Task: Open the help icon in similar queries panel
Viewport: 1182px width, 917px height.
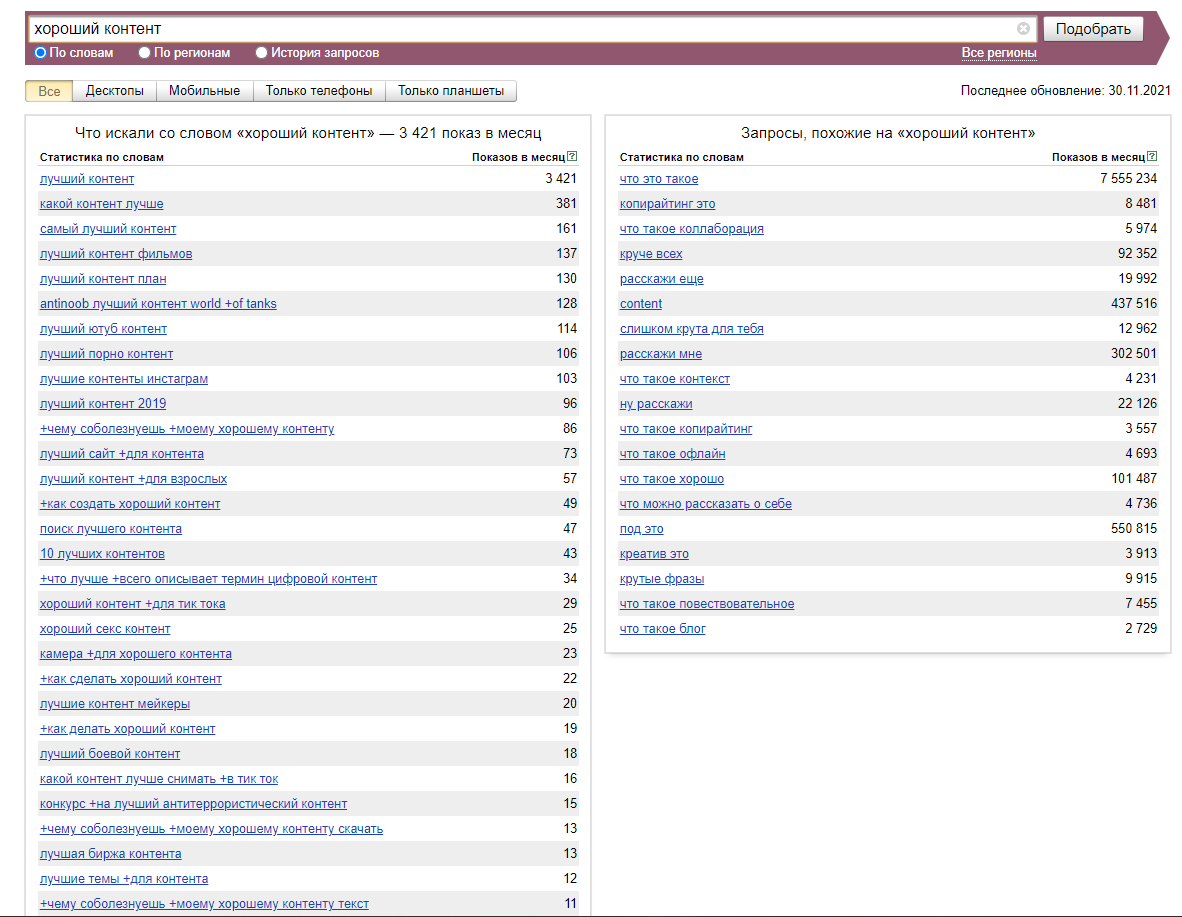Action: [1152, 157]
